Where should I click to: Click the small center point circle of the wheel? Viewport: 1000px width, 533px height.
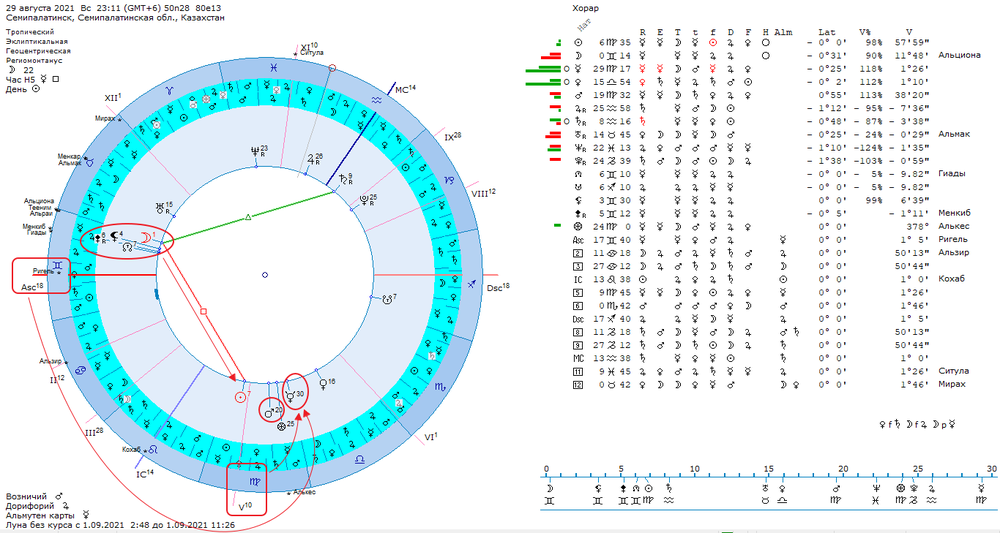[x=265, y=275]
